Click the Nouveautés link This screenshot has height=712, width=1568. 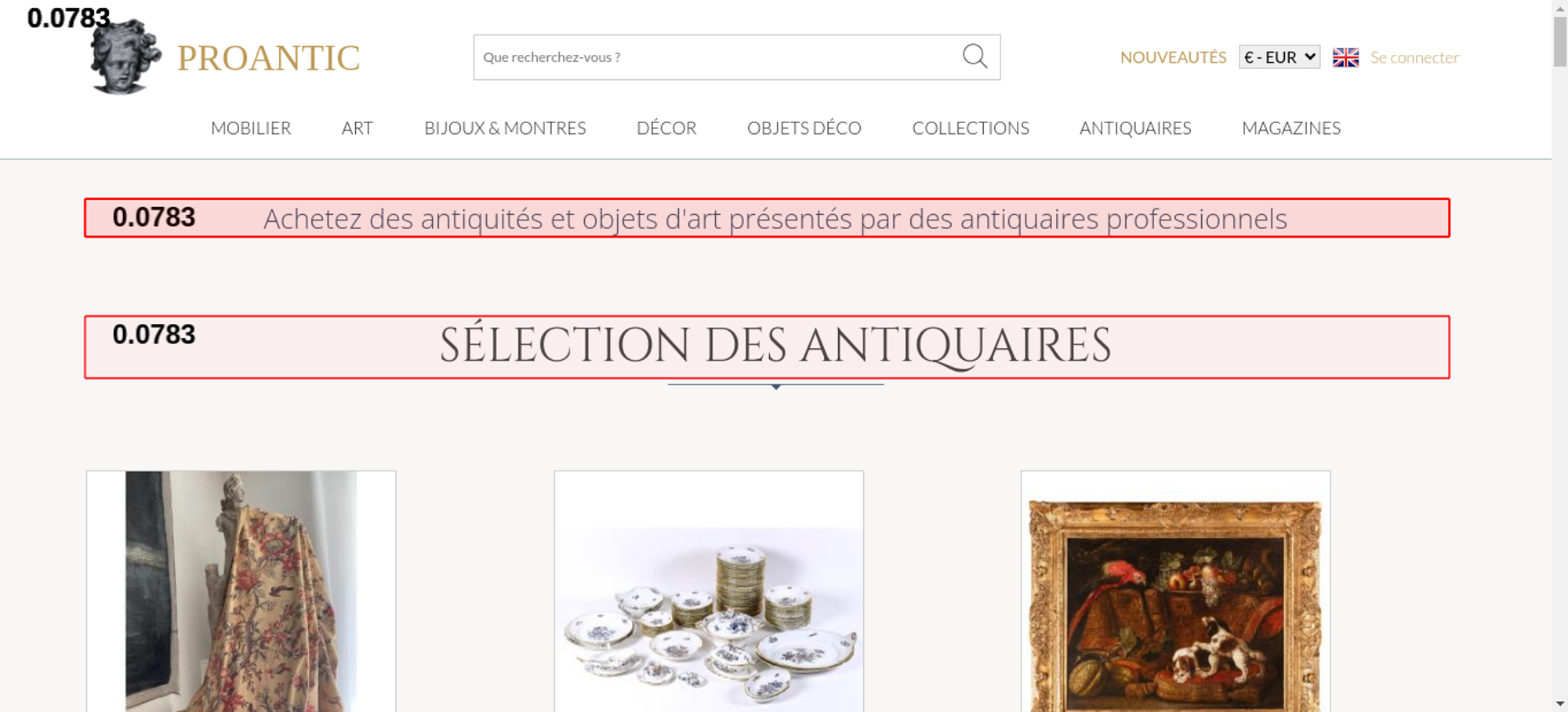(x=1173, y=57)
